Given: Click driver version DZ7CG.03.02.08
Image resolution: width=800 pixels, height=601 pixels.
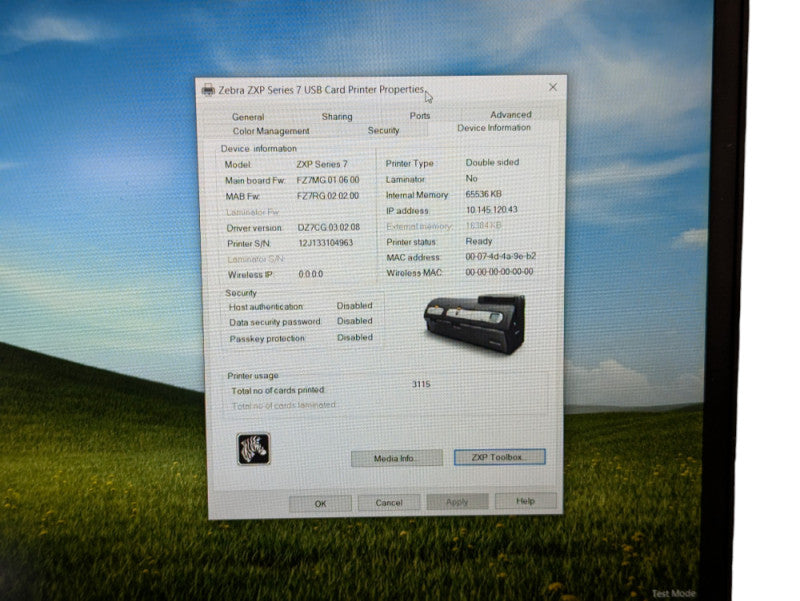Looking at the screenshot, I should click(x=329, y=227).
